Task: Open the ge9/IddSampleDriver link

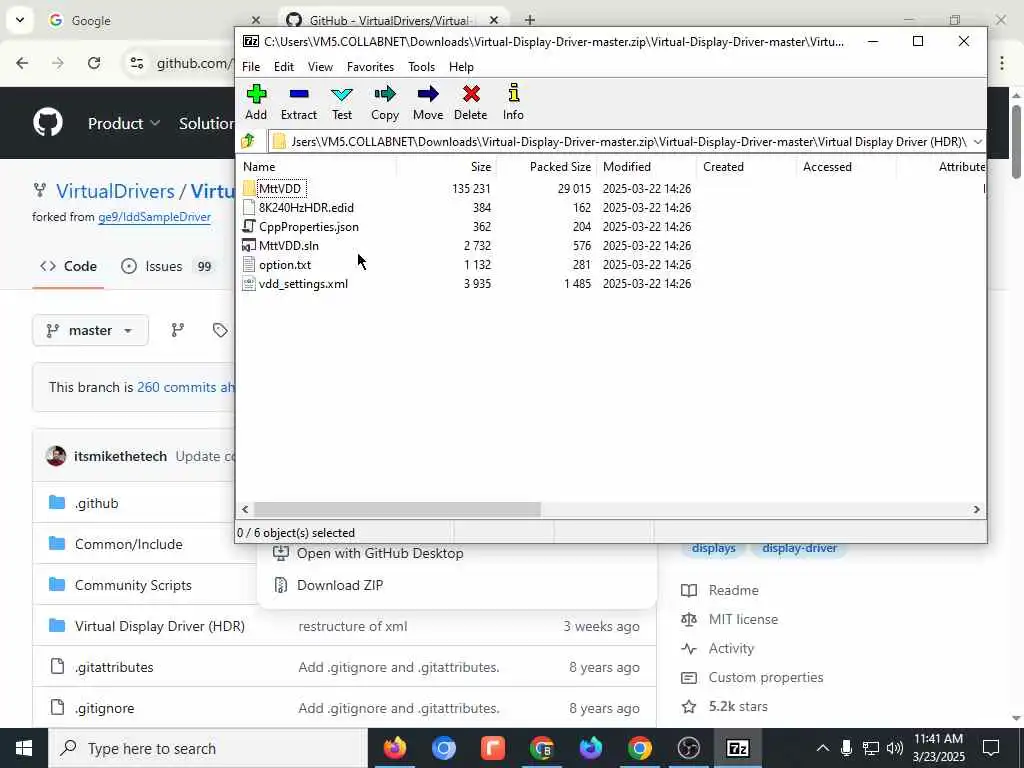Action: [154, 217]
